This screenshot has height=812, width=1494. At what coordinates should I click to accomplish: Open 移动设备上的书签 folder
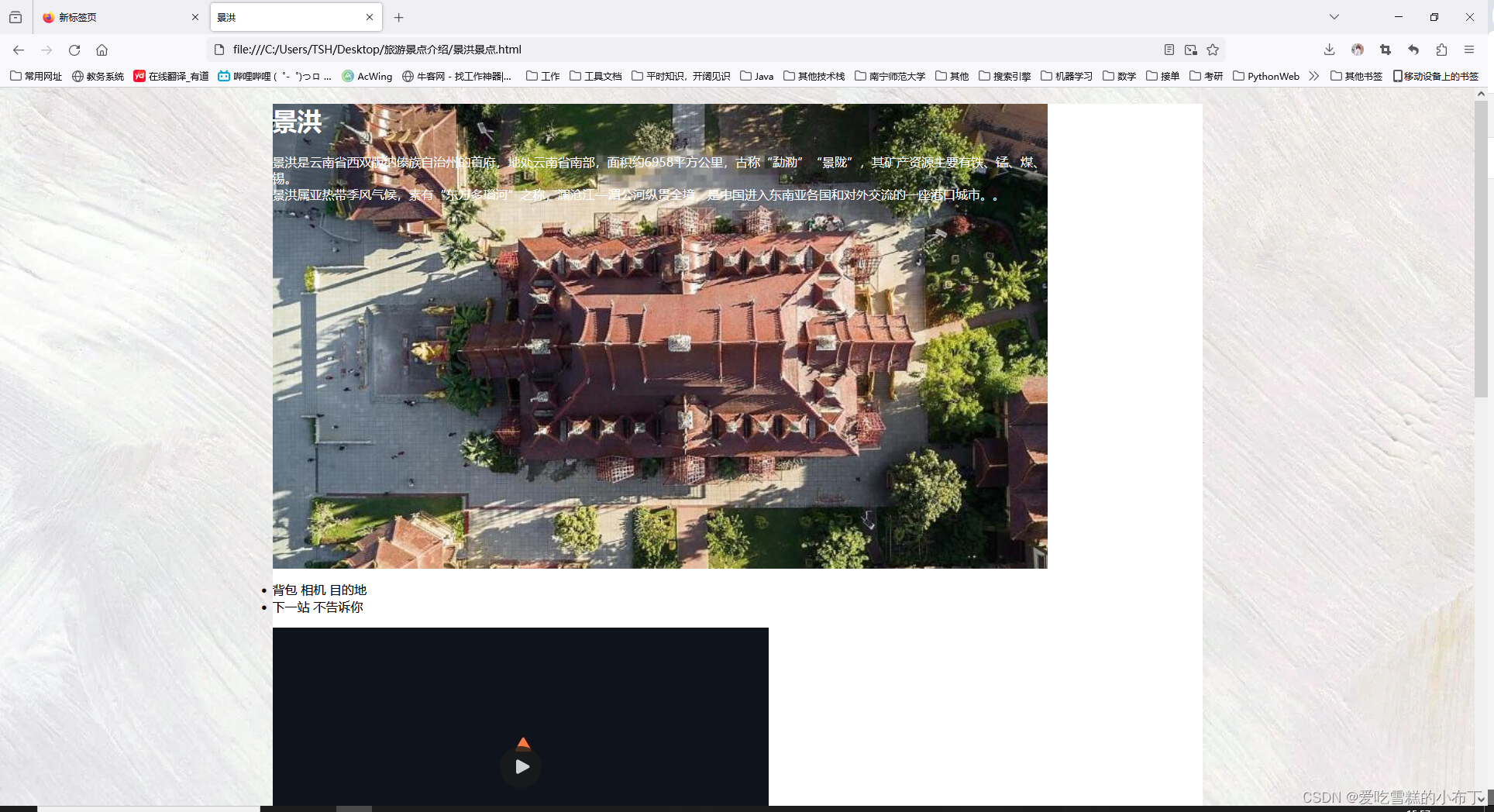[x=1436, y=76]
